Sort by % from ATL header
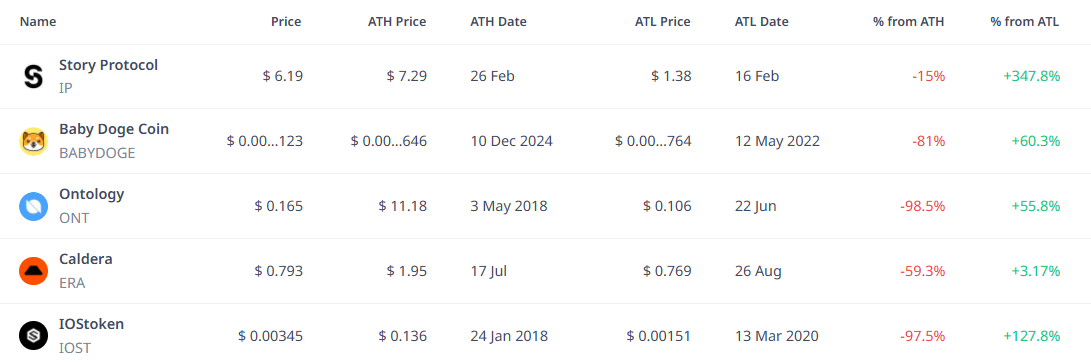This screenshot has width=1091, height=364. 1025,22
